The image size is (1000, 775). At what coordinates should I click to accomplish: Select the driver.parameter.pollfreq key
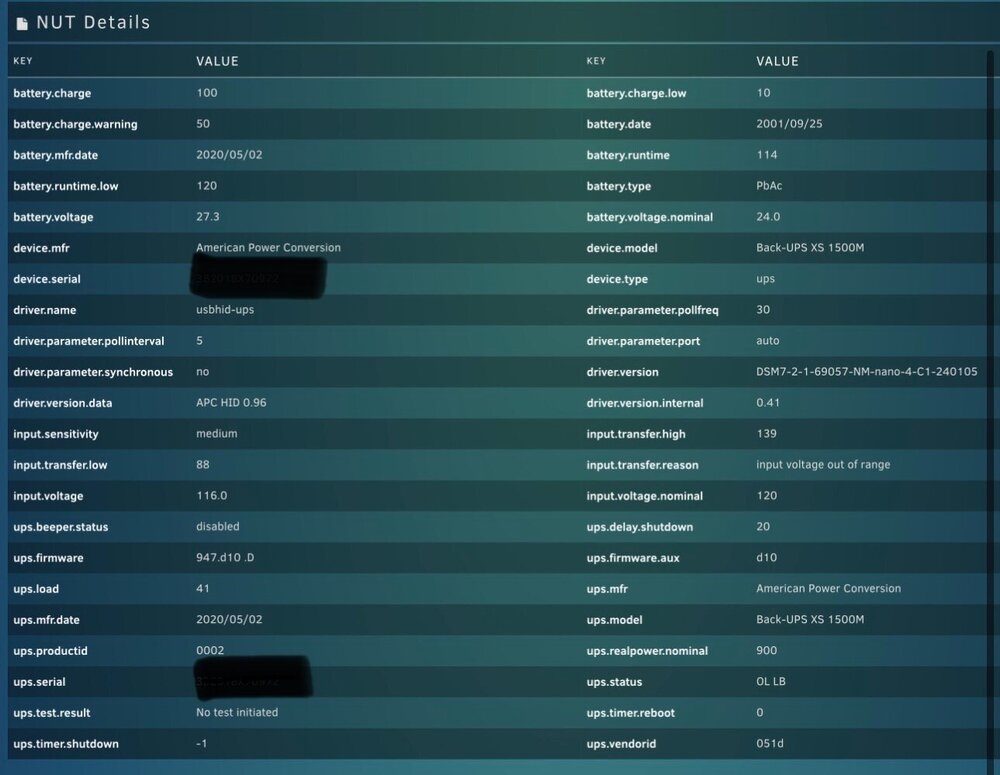(652, 310)
